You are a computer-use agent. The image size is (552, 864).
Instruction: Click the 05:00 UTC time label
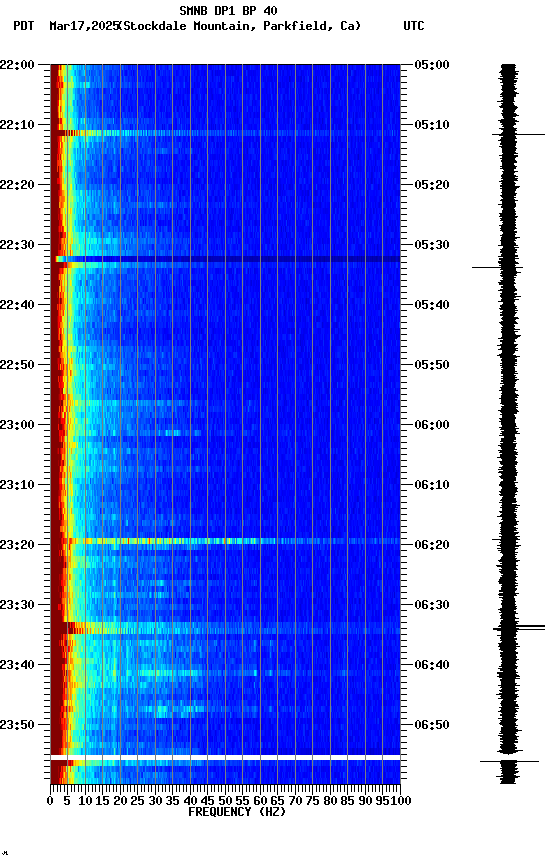(x=431, y=64)
